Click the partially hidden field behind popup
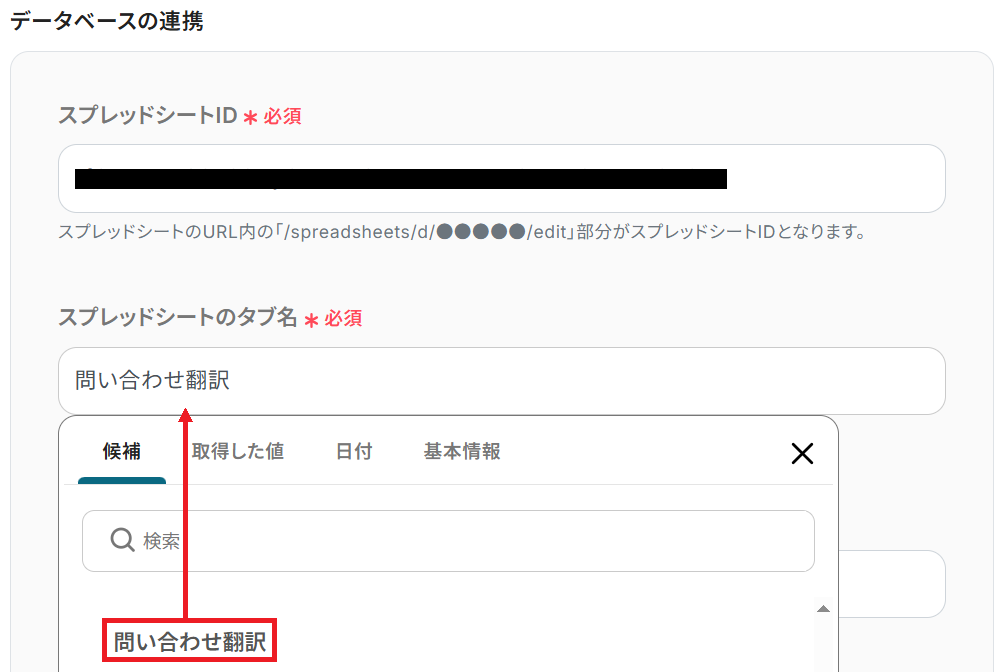 [x=892, y=584]
